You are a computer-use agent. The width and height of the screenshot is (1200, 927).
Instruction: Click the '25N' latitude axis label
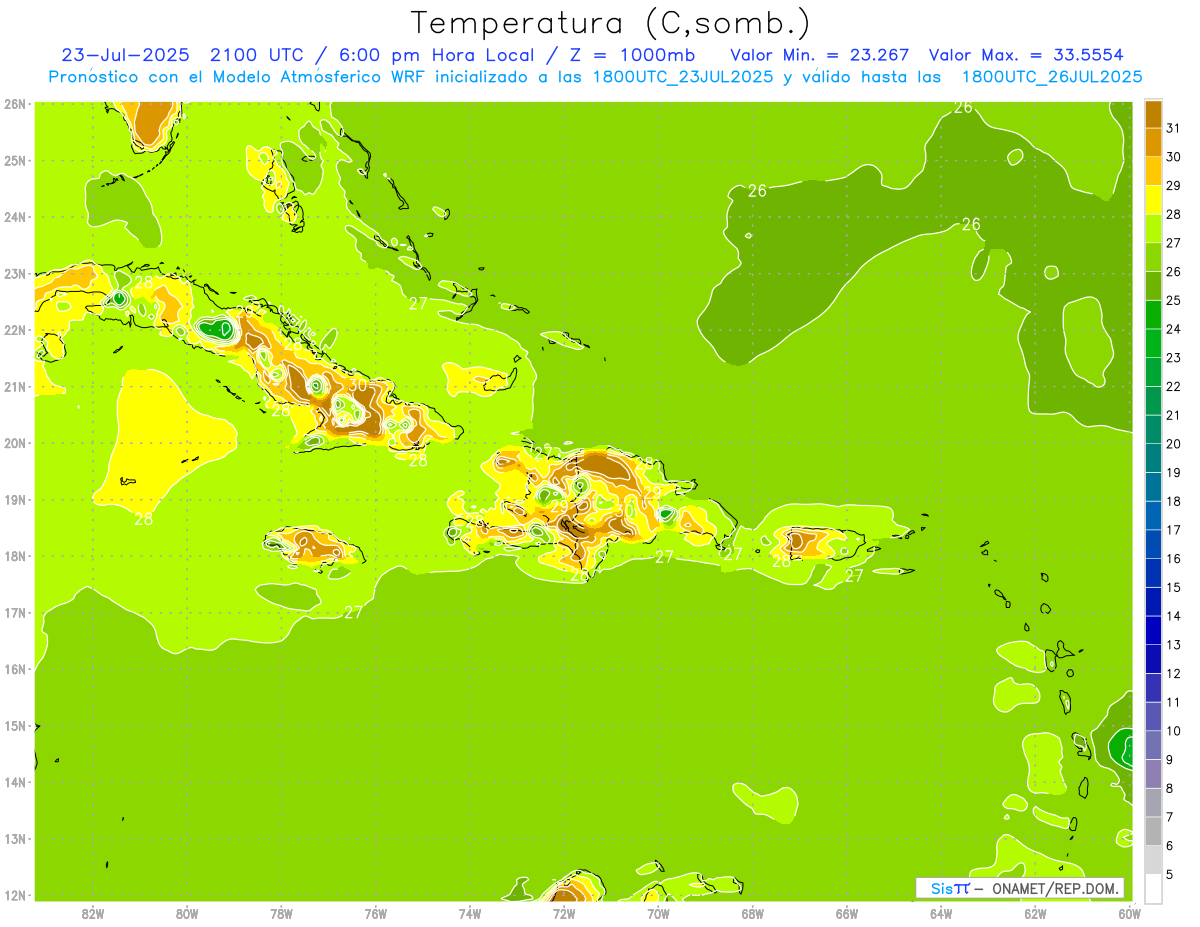pos(15,160)
